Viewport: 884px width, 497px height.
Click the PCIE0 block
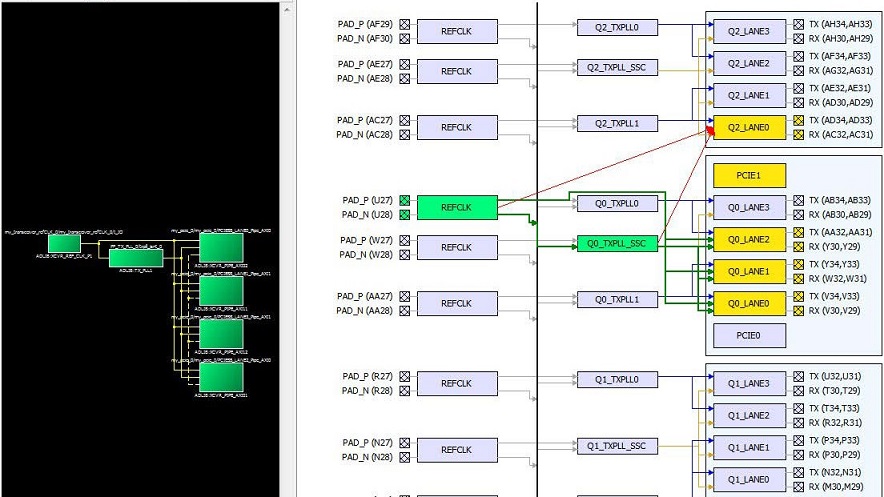pos(748,336)
